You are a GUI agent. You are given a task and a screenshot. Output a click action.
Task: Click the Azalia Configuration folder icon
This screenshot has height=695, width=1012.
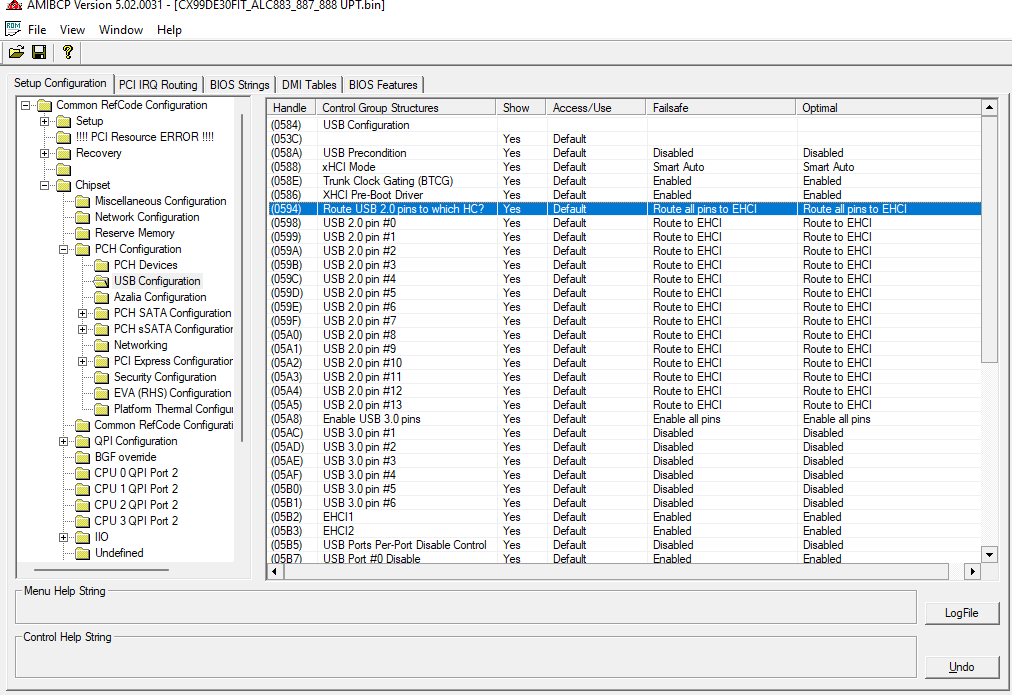pyautogui.click(x=101, y=297)
